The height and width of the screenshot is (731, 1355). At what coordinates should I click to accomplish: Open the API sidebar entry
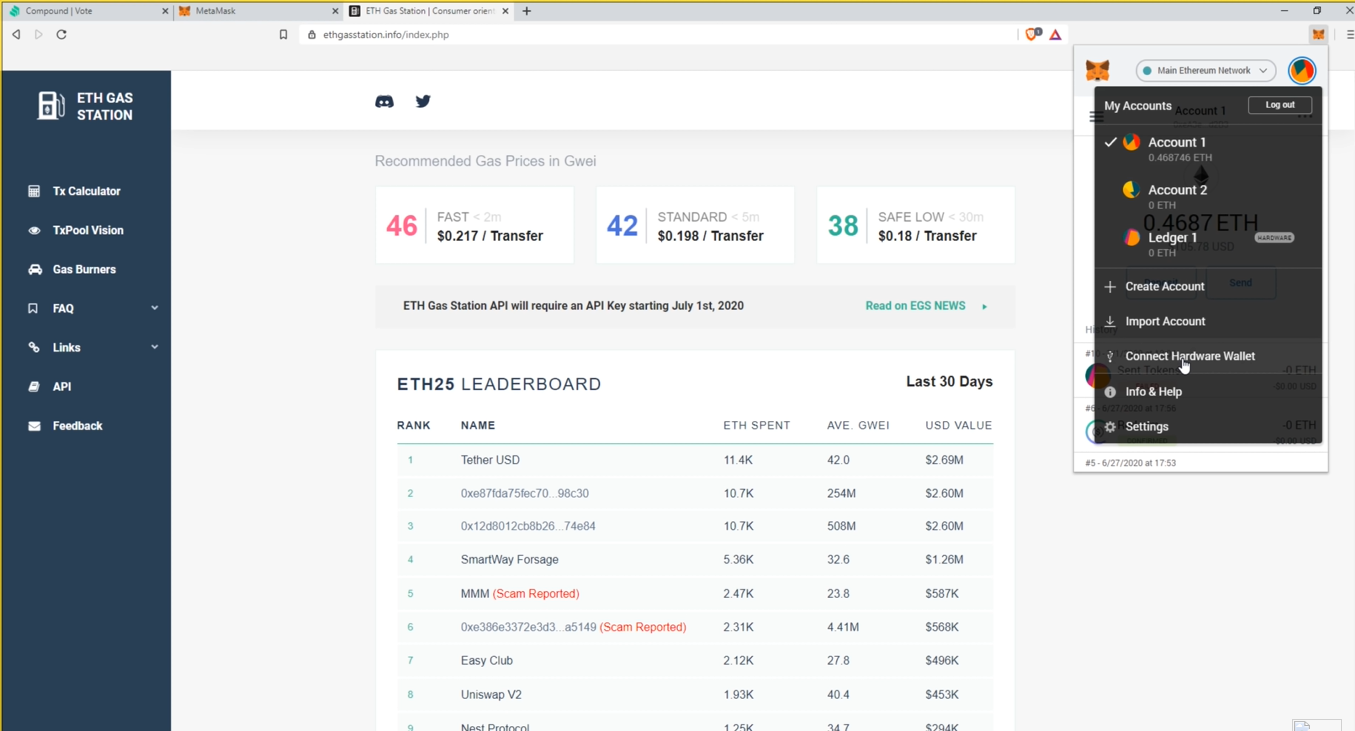(x=62, y=386)
